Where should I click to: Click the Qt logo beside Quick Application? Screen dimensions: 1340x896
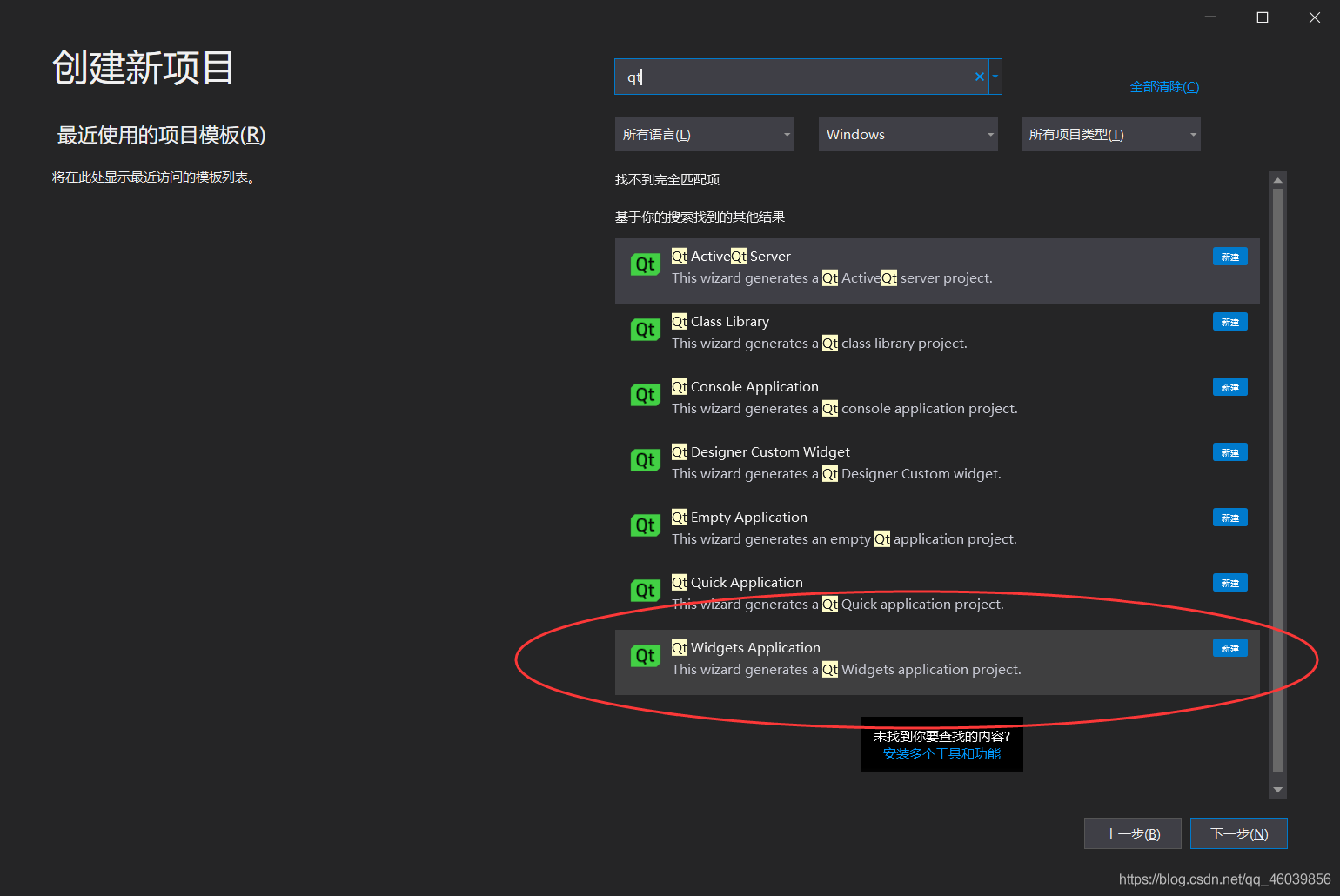[646, 591]
